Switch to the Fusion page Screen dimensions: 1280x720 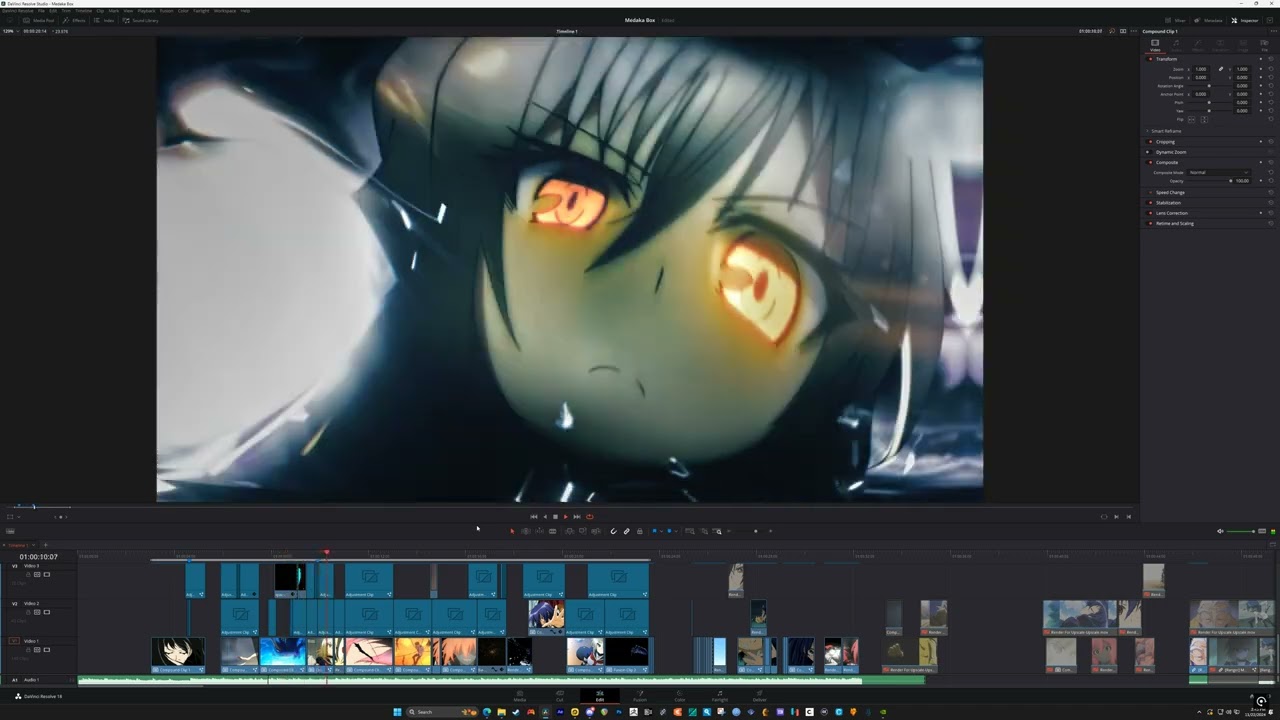640,697
